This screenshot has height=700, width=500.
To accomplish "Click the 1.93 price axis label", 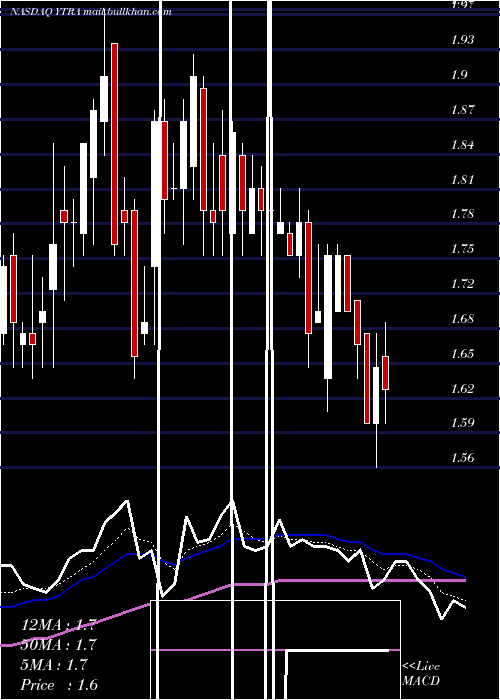I will pyautogui.click(x=462, y=40).
